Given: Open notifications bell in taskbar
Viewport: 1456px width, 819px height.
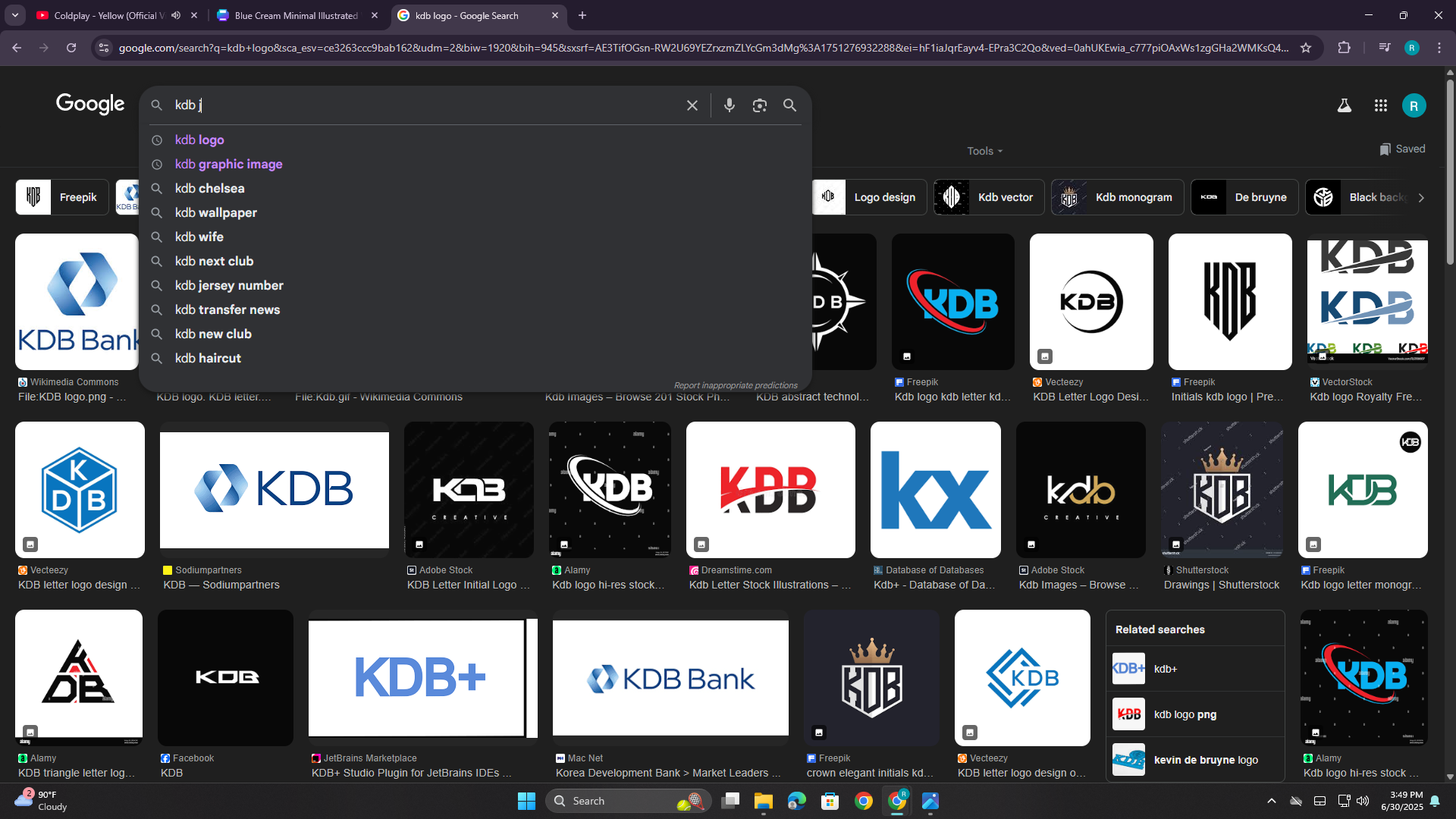Looking at the screenshot, I should [1435, 801].
